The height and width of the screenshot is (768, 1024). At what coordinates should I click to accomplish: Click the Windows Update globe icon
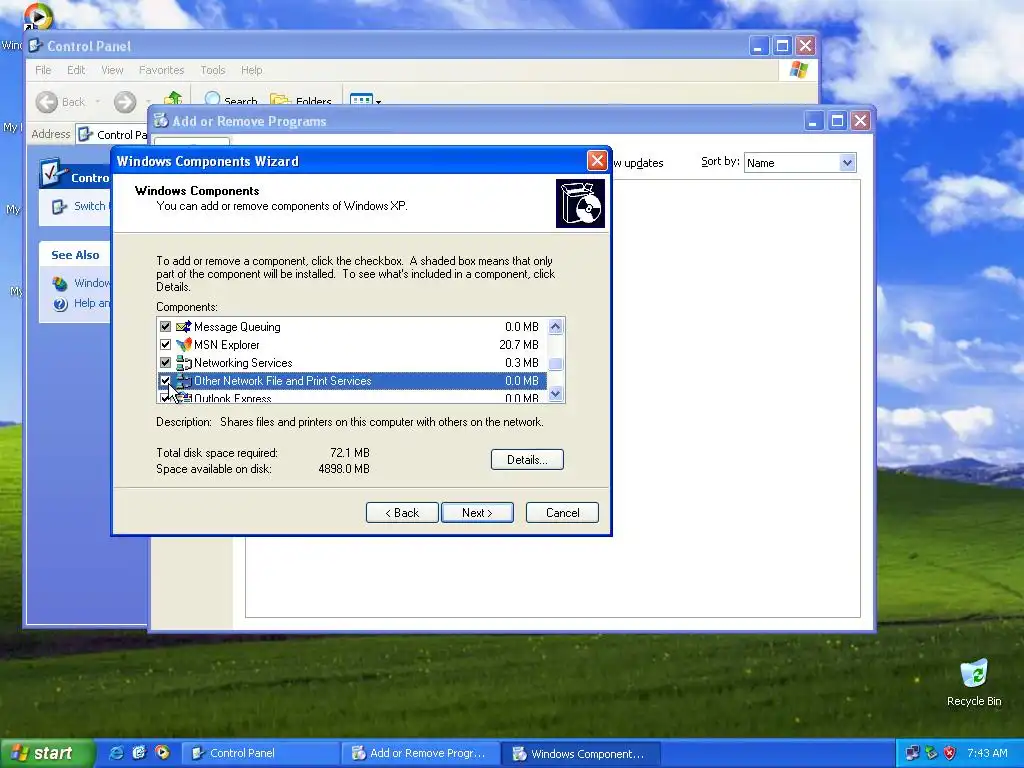60,283
